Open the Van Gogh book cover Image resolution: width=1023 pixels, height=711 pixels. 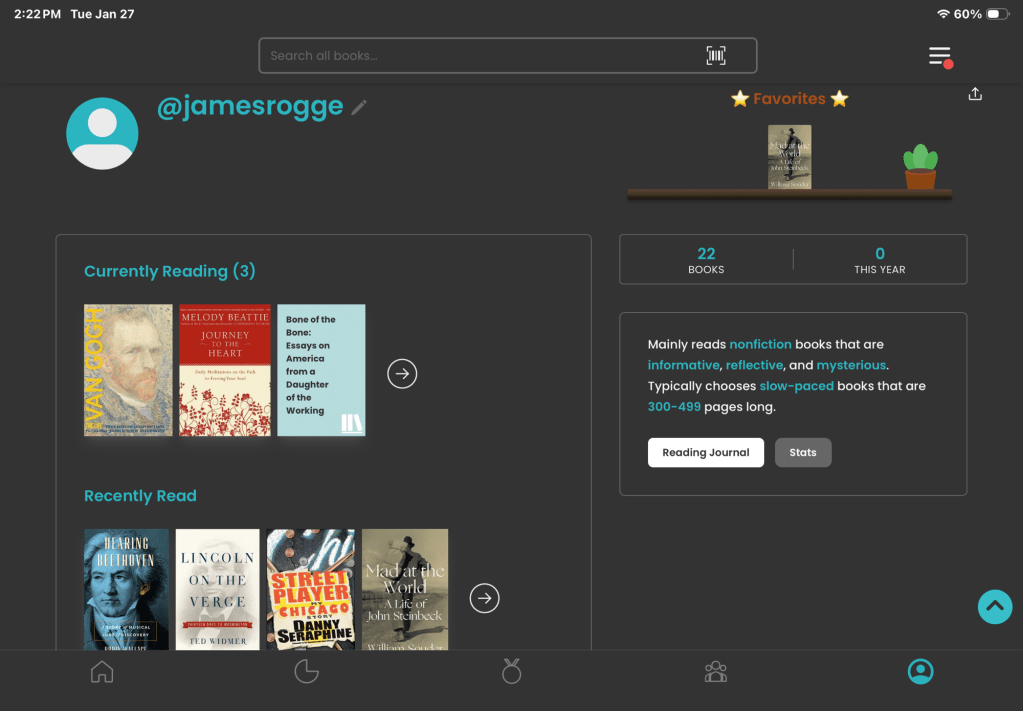pyautogui.click(x=128, y=370)
